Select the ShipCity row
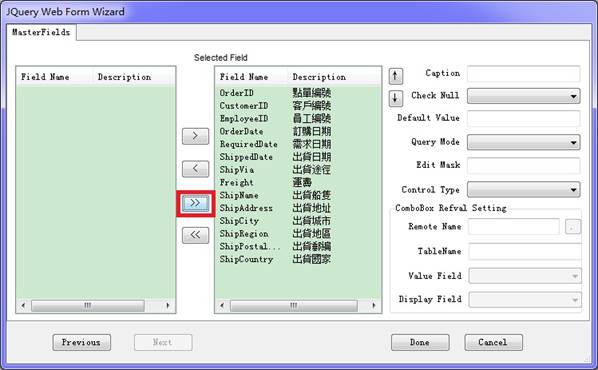This screenshot has height=370, width=598. pos(297,221)
